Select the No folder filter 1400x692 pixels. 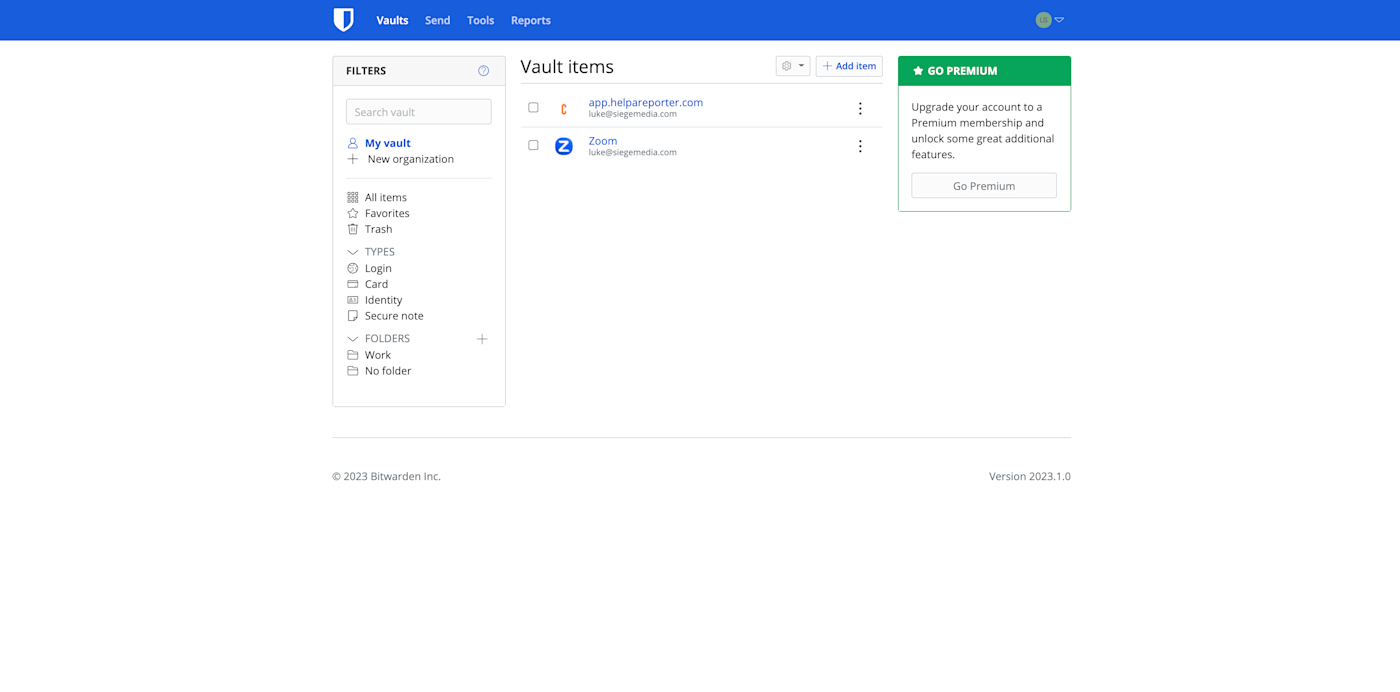coord(388,371)
